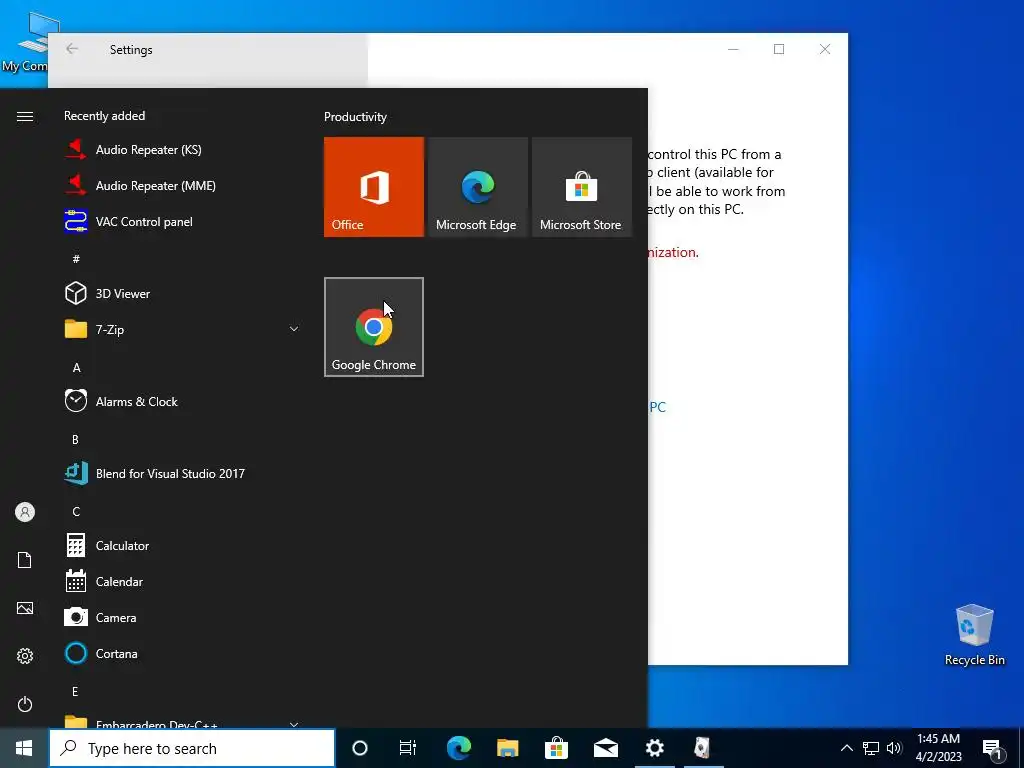The image size is (1024, 768).
Task: Show hidden system tray icons
Action: point(846,748)
